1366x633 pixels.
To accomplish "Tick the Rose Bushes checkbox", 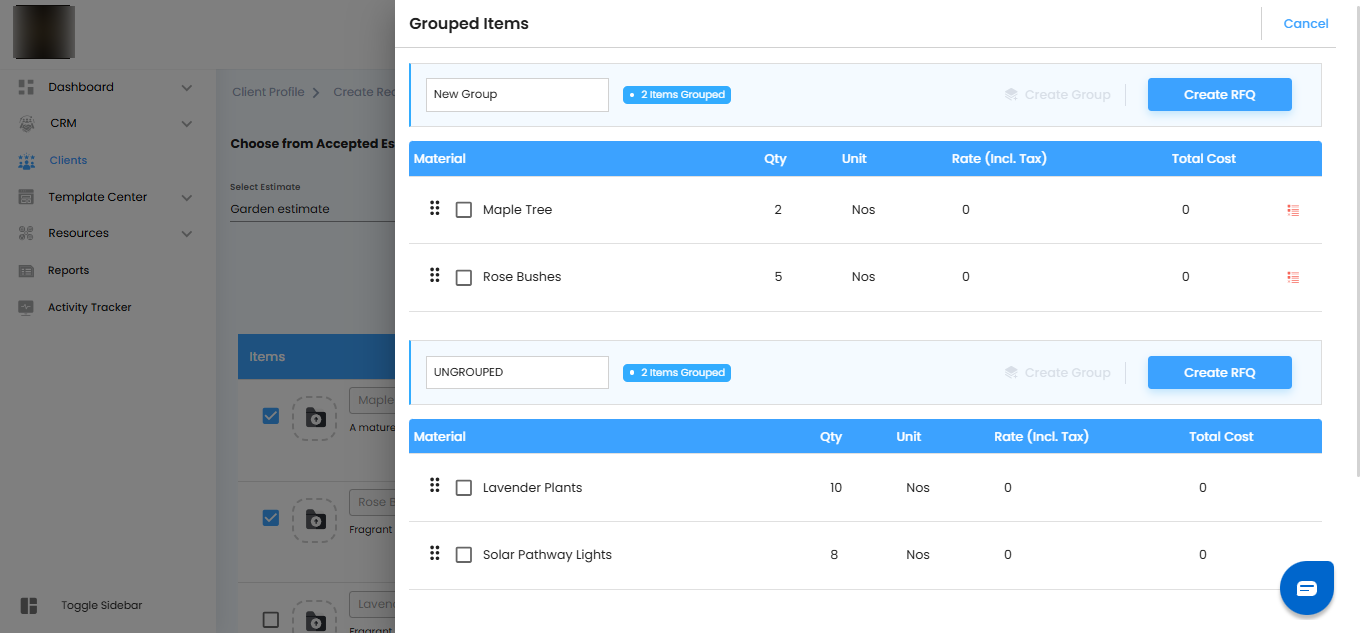I will 464,278.
